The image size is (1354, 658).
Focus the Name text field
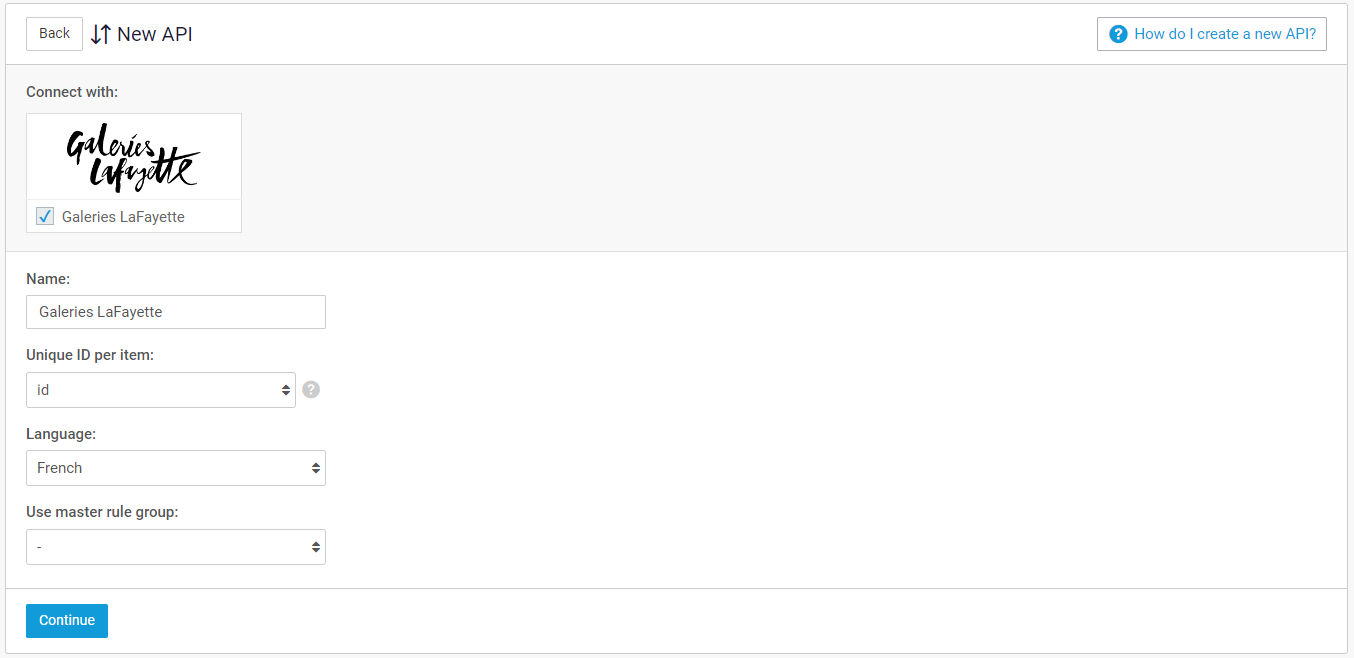176,312
